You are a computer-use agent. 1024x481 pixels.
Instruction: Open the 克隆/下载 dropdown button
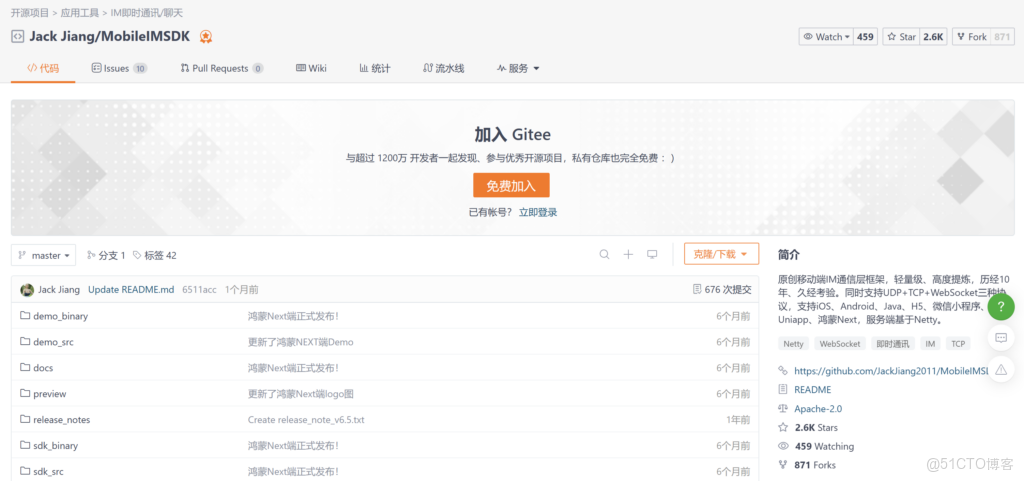721,255
